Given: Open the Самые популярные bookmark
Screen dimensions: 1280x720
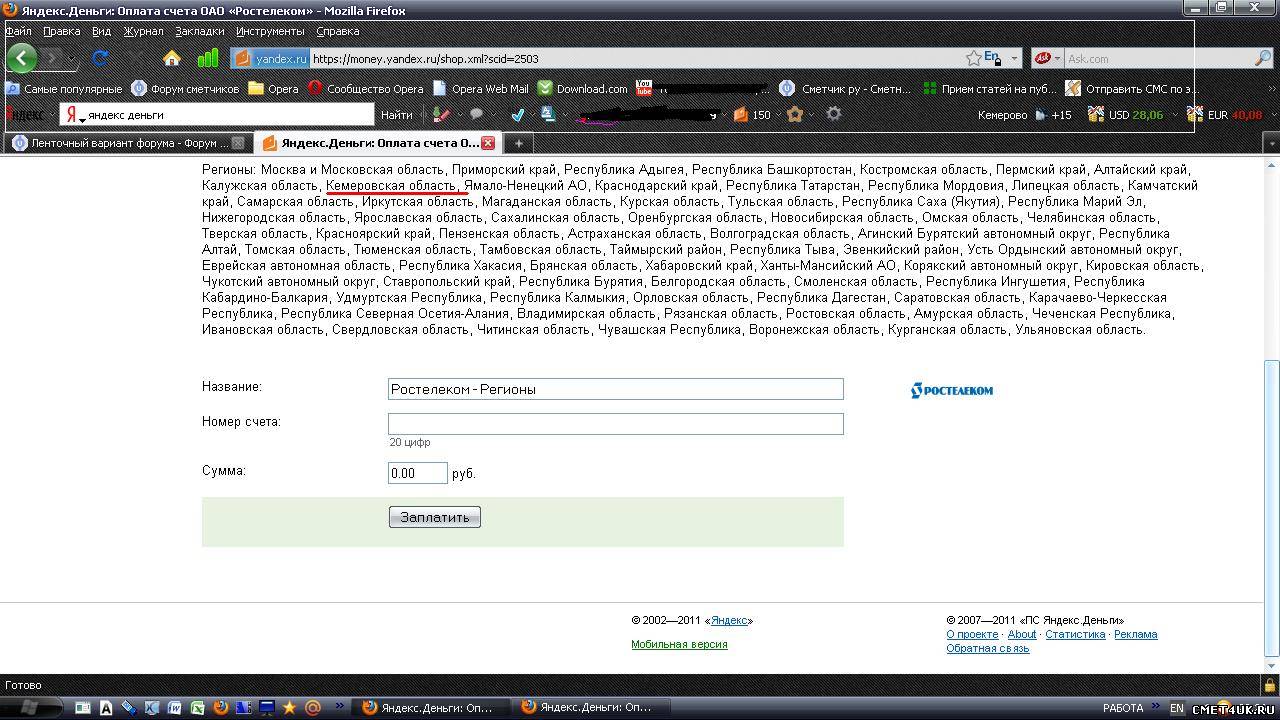Looking at the screenshot, I should [64, 88].
